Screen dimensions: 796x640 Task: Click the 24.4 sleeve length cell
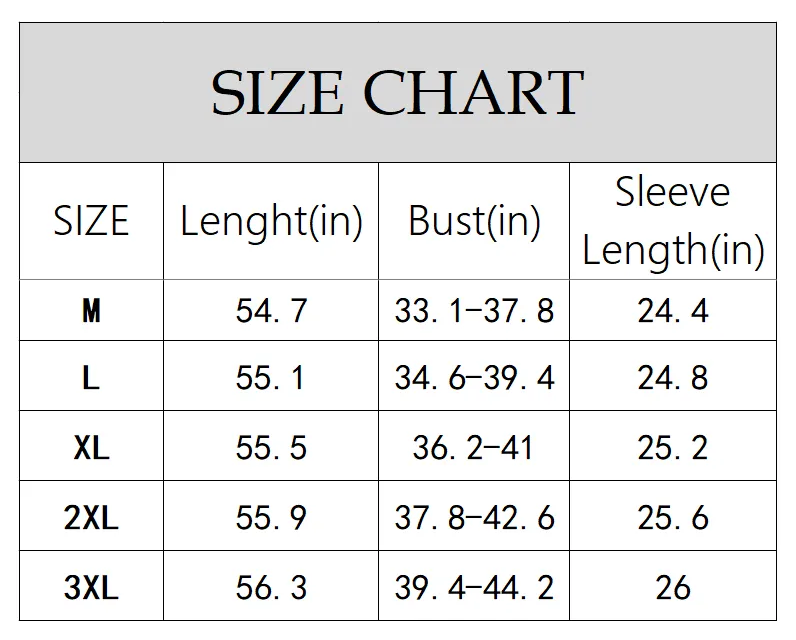pos(673,310)
